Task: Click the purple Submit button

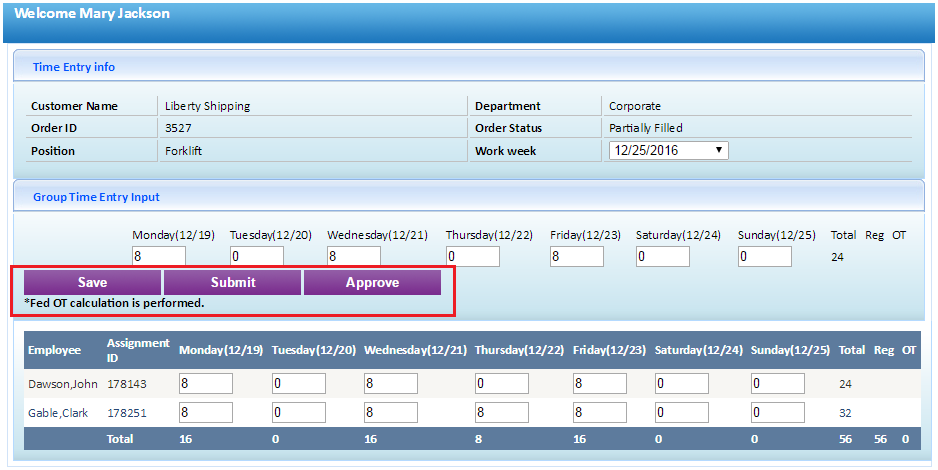Action: pyautogui.click(x=232, y=282)
